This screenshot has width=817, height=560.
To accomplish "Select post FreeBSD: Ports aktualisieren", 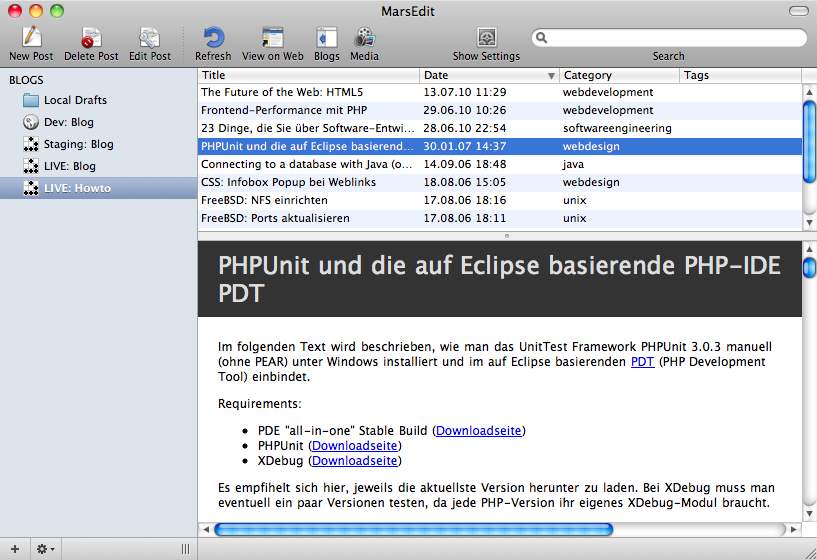I will tap(500, 218).
